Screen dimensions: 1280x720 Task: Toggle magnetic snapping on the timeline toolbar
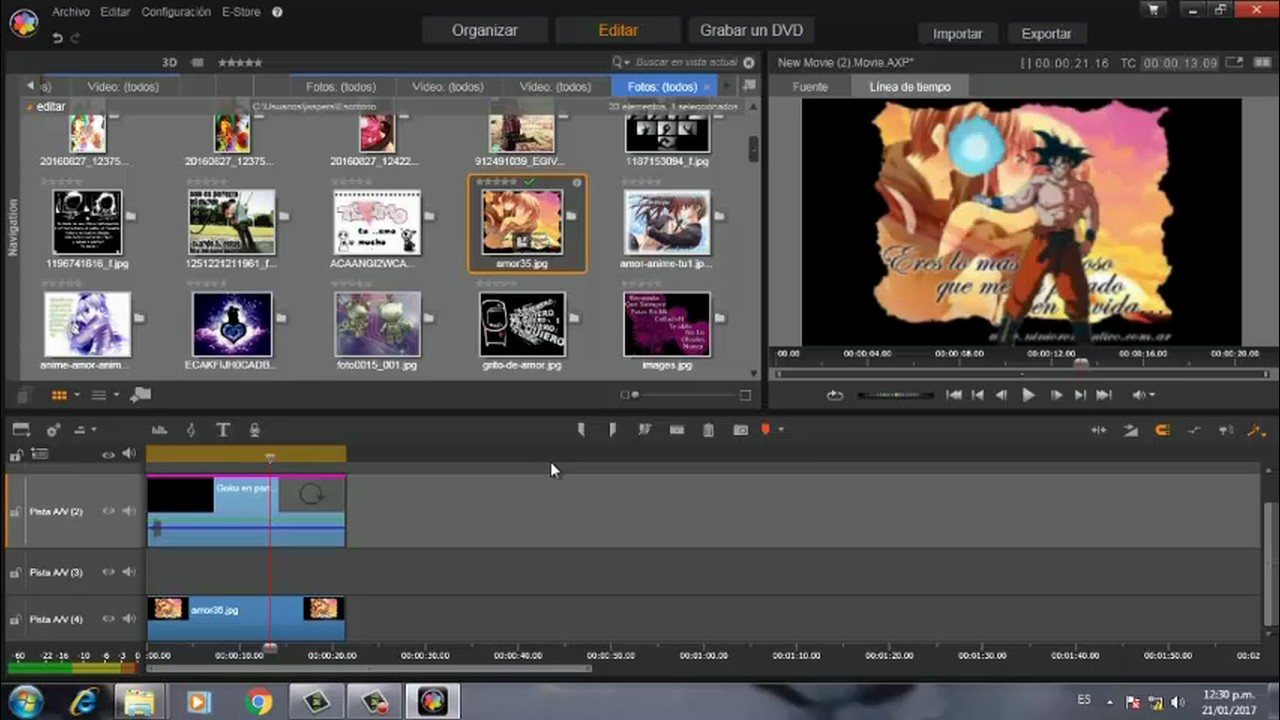click(x=1162, y=430)
